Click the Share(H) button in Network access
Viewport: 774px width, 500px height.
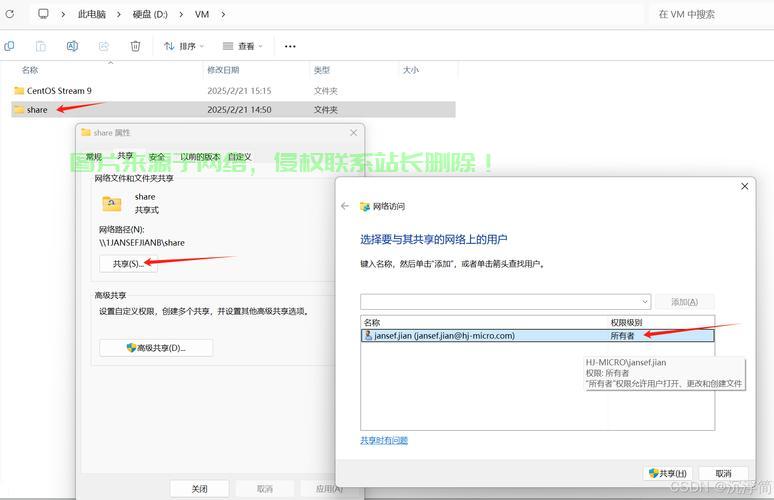pyautogui.click(x=668, y=473)
